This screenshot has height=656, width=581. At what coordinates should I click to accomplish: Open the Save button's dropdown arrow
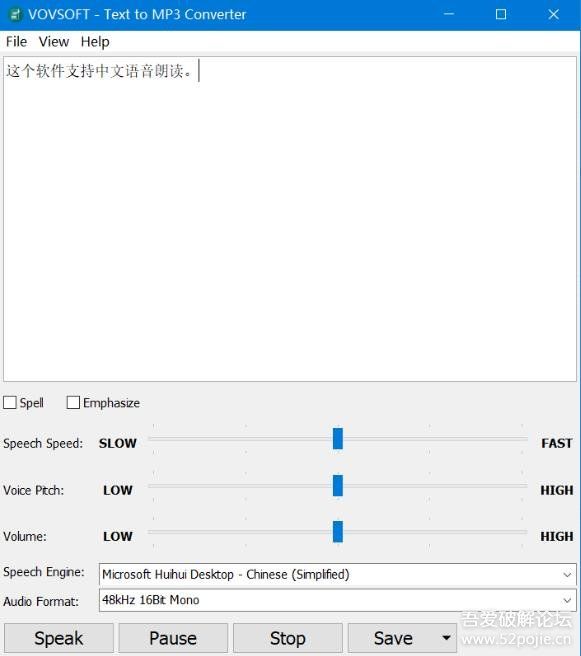click(446, 638)
